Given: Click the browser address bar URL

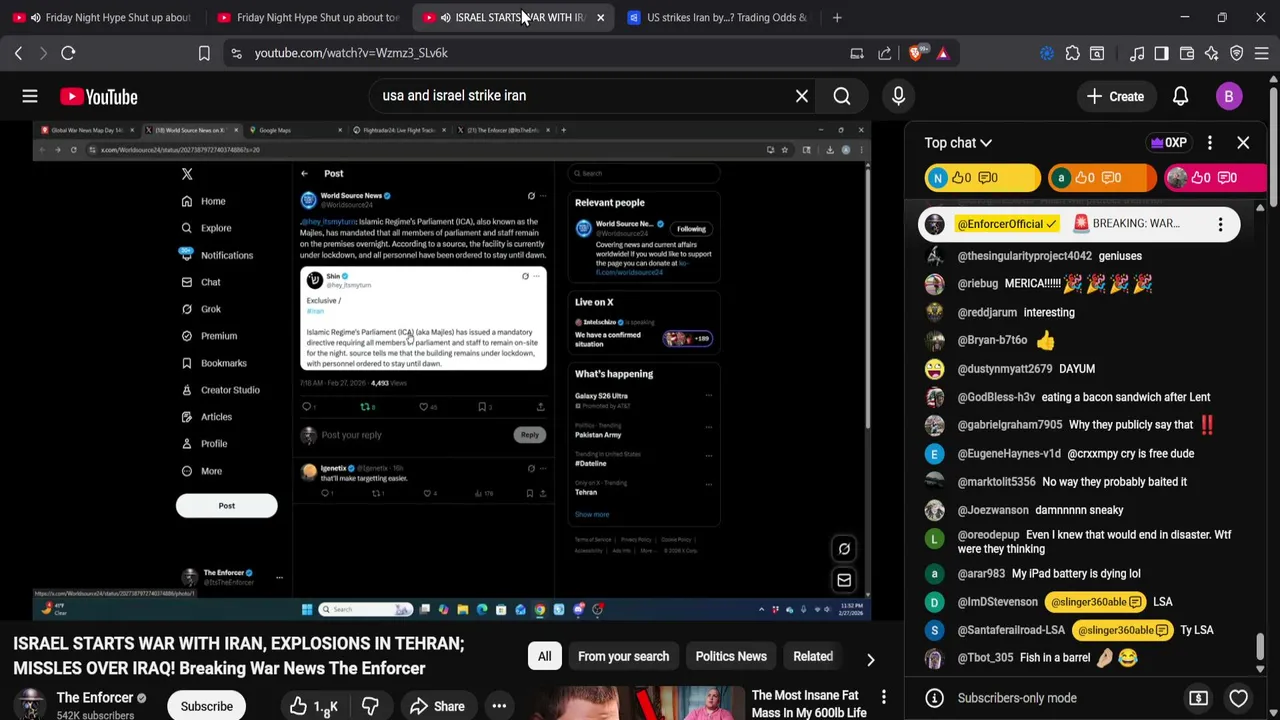Looking at the screenshot, I should pyautogui.click(x=351, y=53).
